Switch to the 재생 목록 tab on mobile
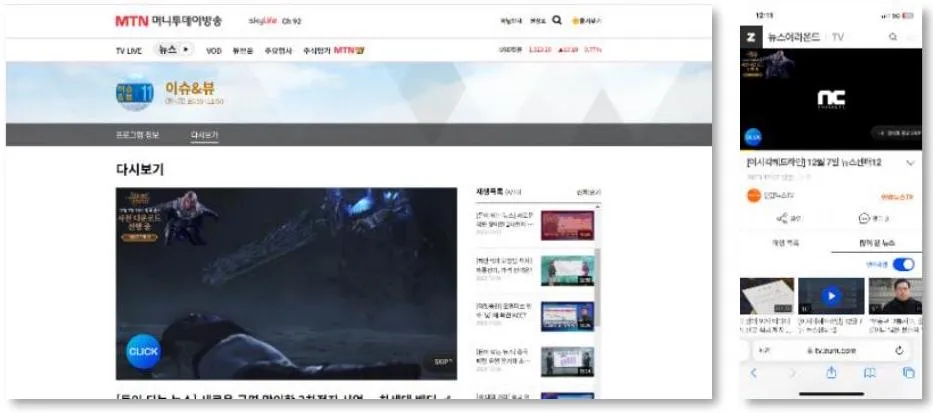Screen dimensions: 933x413 pos(785,243)
